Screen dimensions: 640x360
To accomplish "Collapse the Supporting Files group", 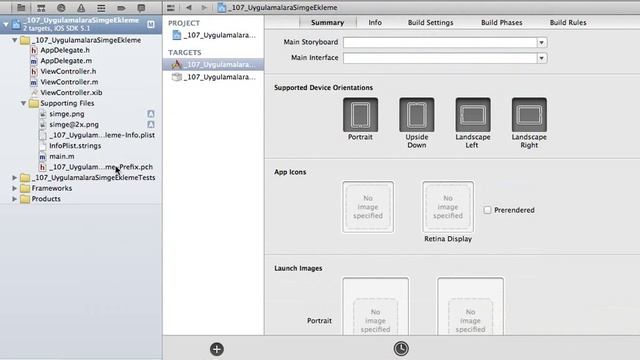I will (24, 103).
